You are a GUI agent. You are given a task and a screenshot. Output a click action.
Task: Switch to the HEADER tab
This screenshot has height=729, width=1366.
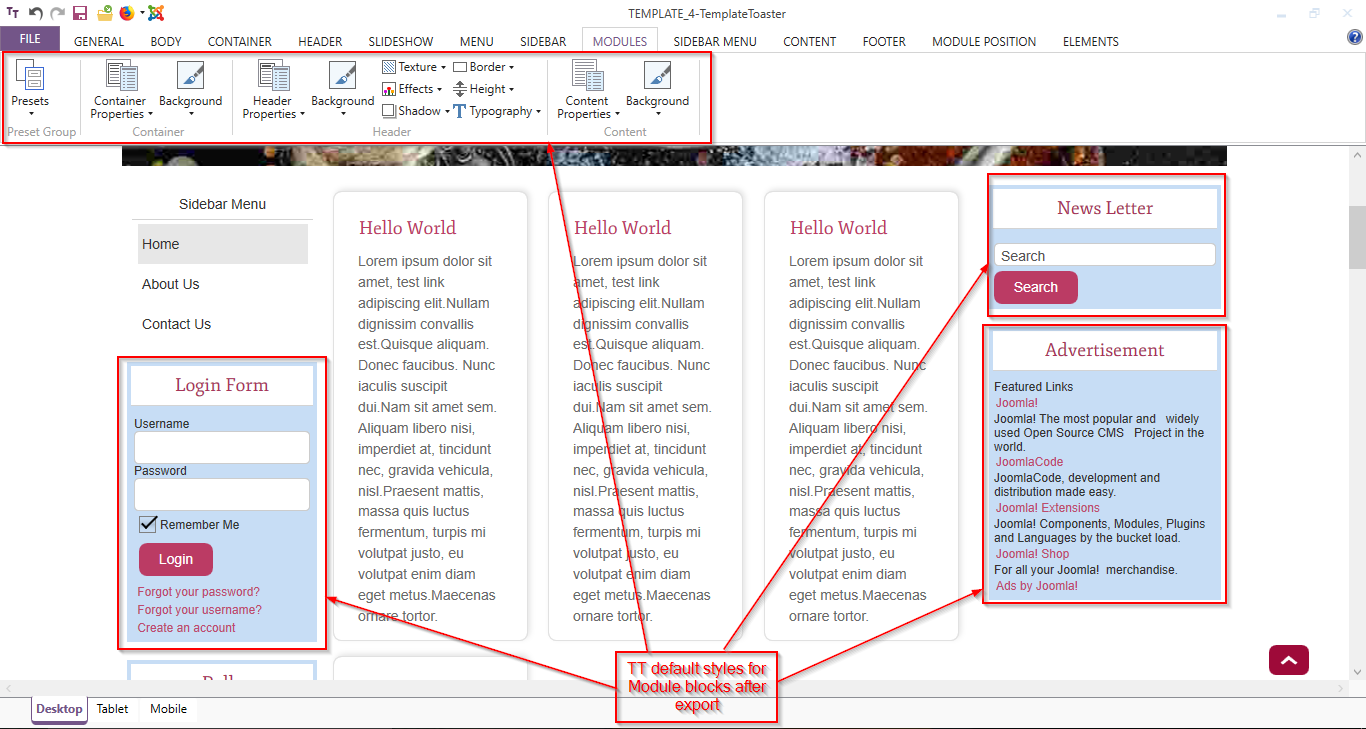(320, 41)
